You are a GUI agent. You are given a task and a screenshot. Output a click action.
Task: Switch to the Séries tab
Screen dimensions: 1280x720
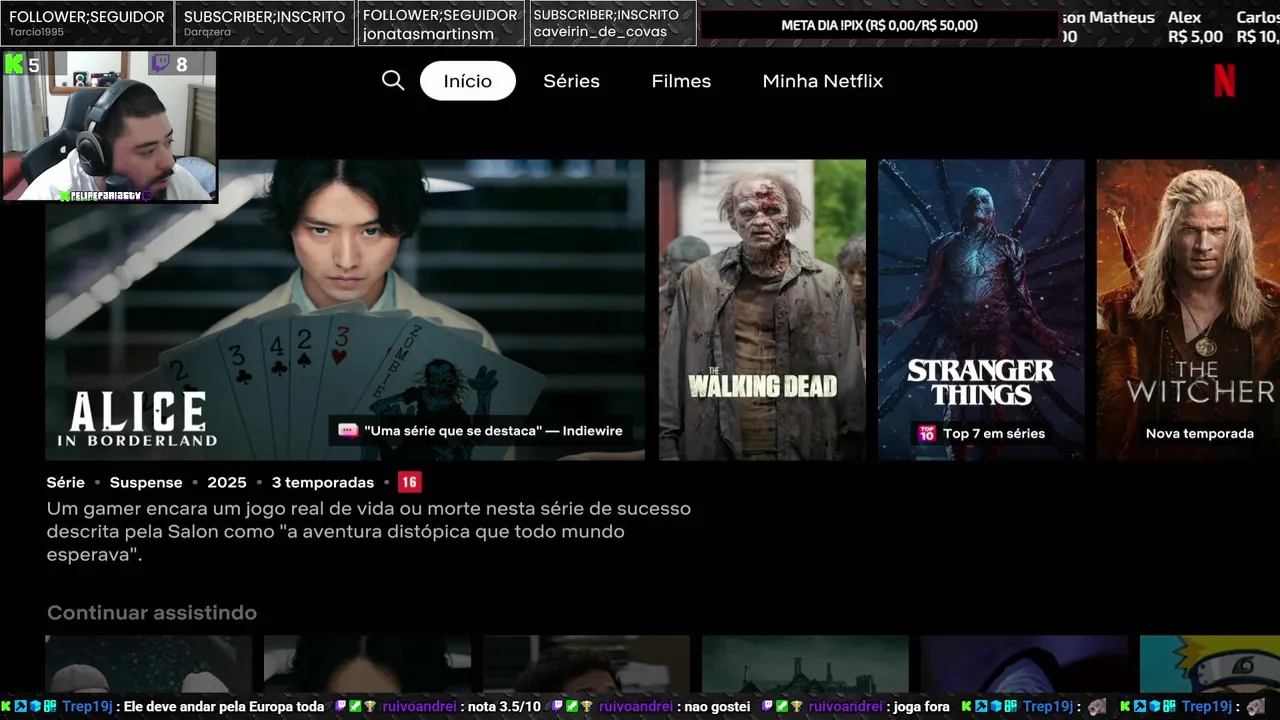pyautogui.click(x=571, y=81)
